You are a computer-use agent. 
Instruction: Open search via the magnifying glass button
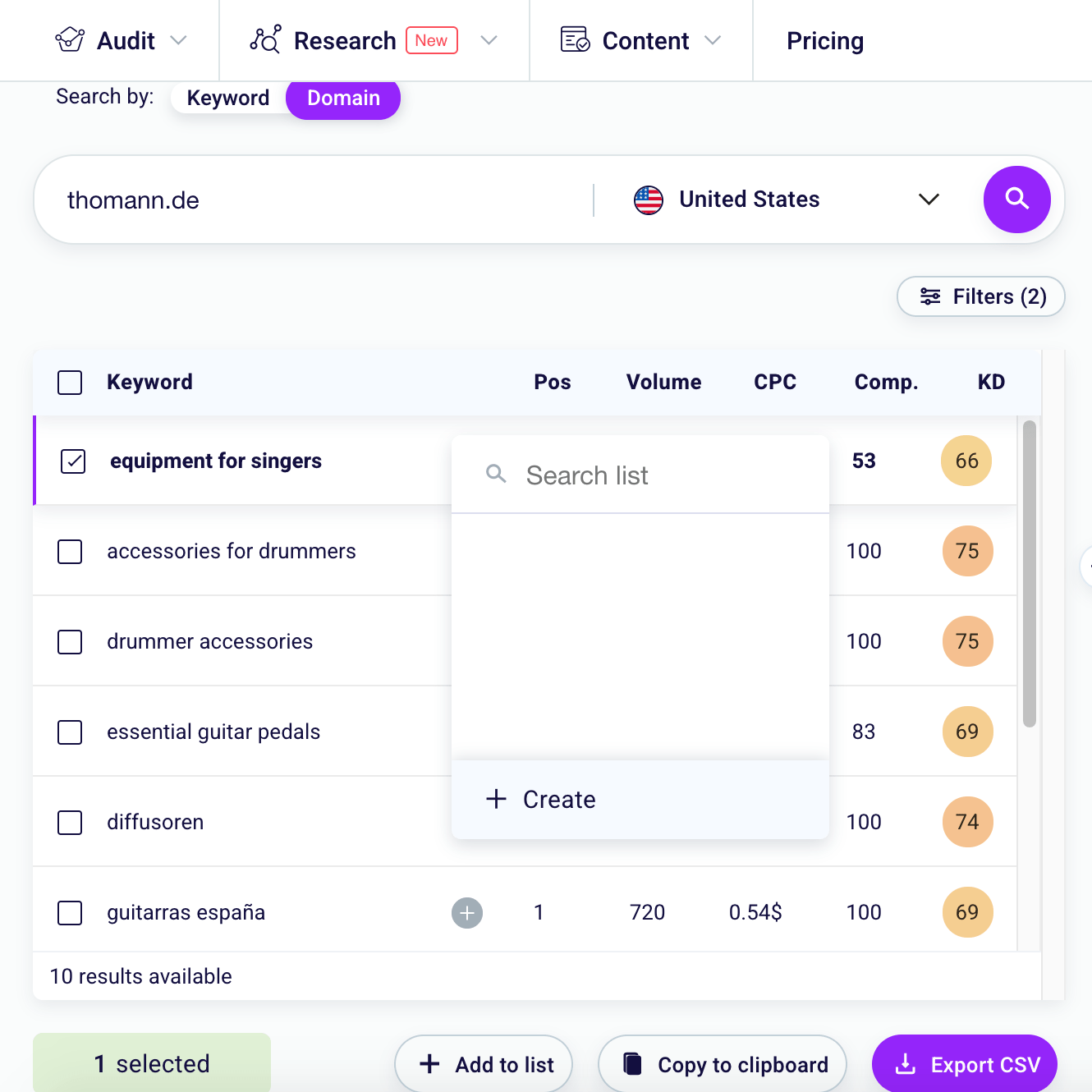coord(1016,199)
